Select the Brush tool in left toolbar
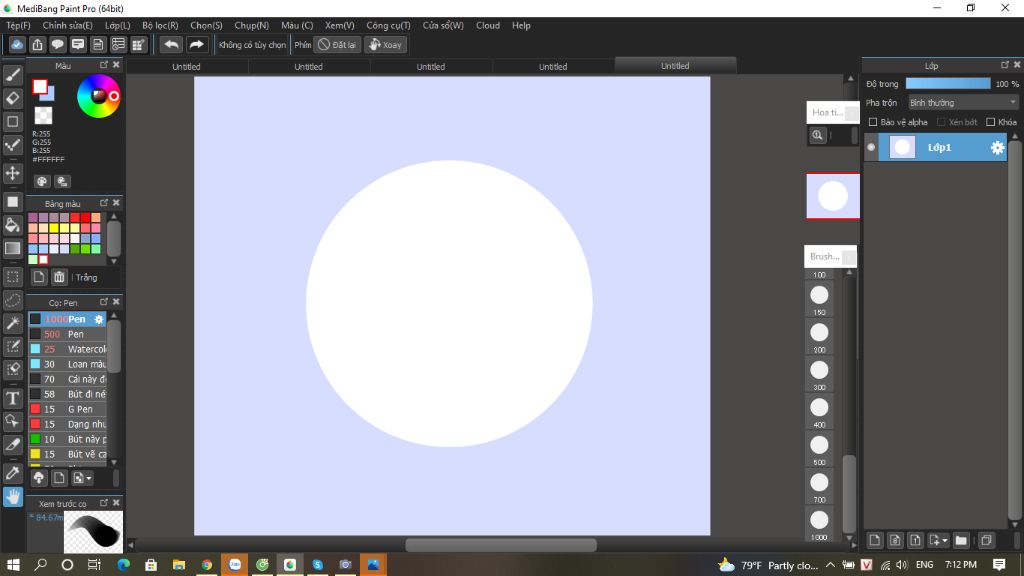 tap(12, 75)
